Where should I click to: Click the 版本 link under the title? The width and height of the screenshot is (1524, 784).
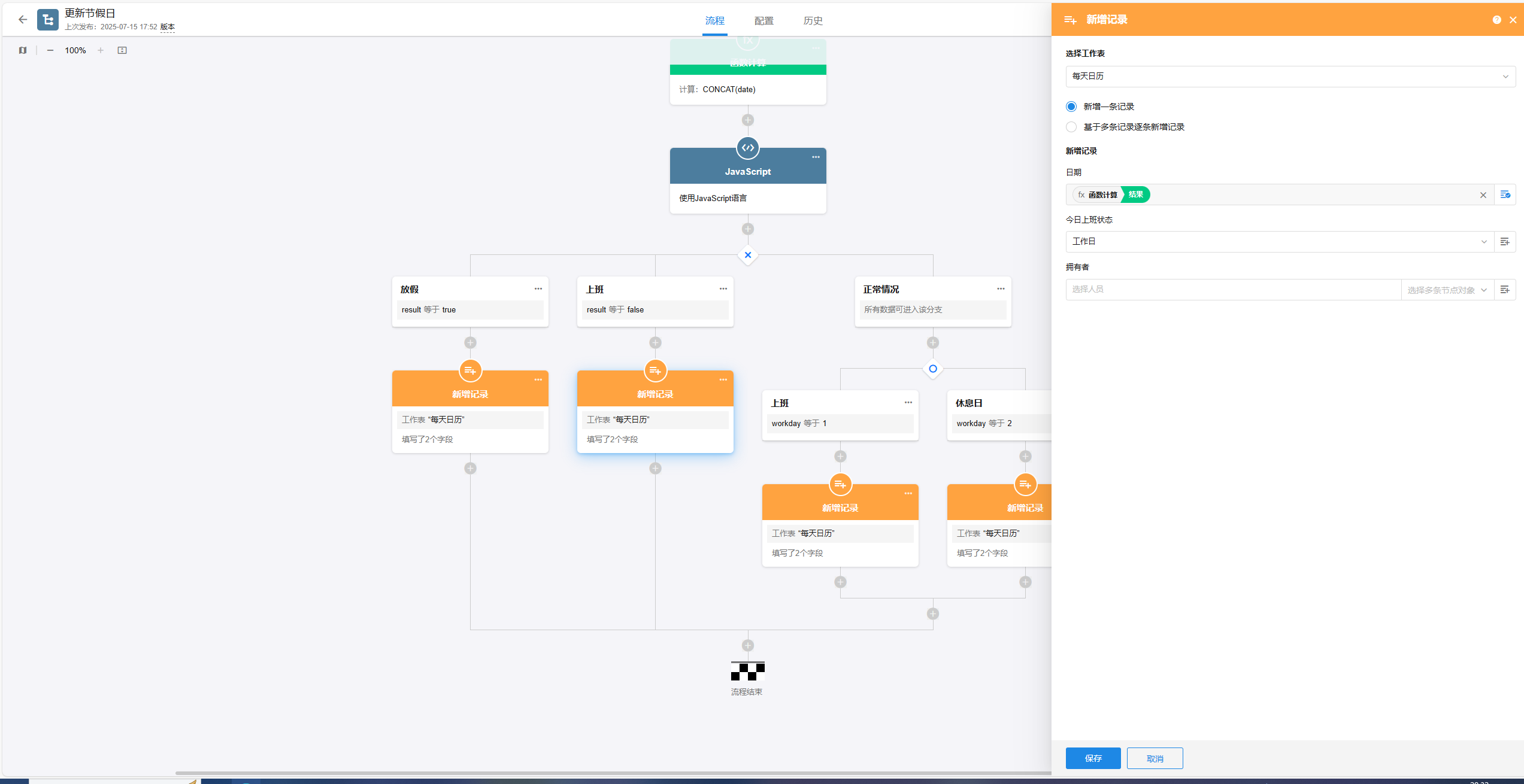pyautogui.click(x=168, y=27)
